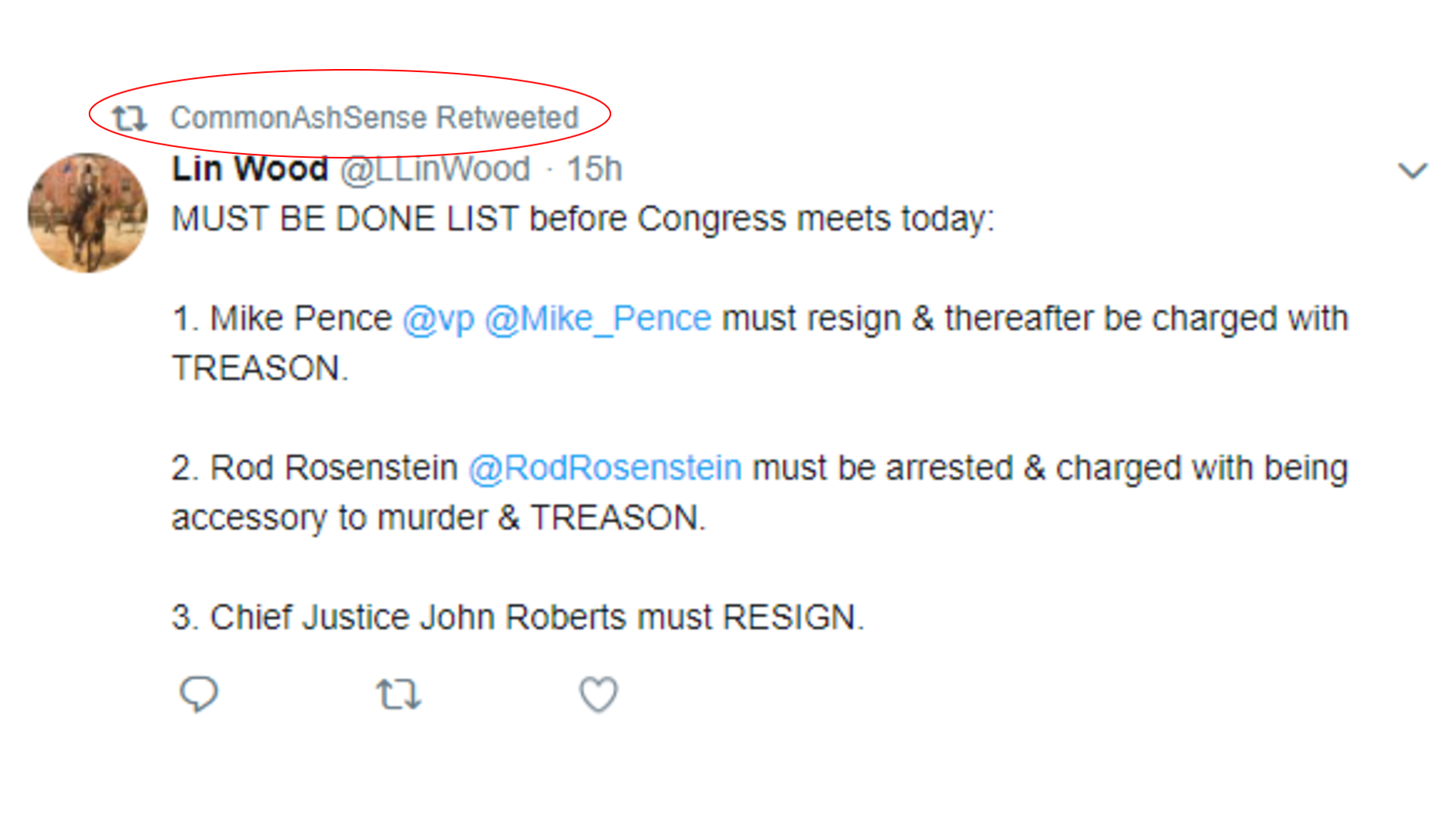Click the small retweet icon beside CommonAshSense
This screenshot has height=819, width=1456.
129,118
